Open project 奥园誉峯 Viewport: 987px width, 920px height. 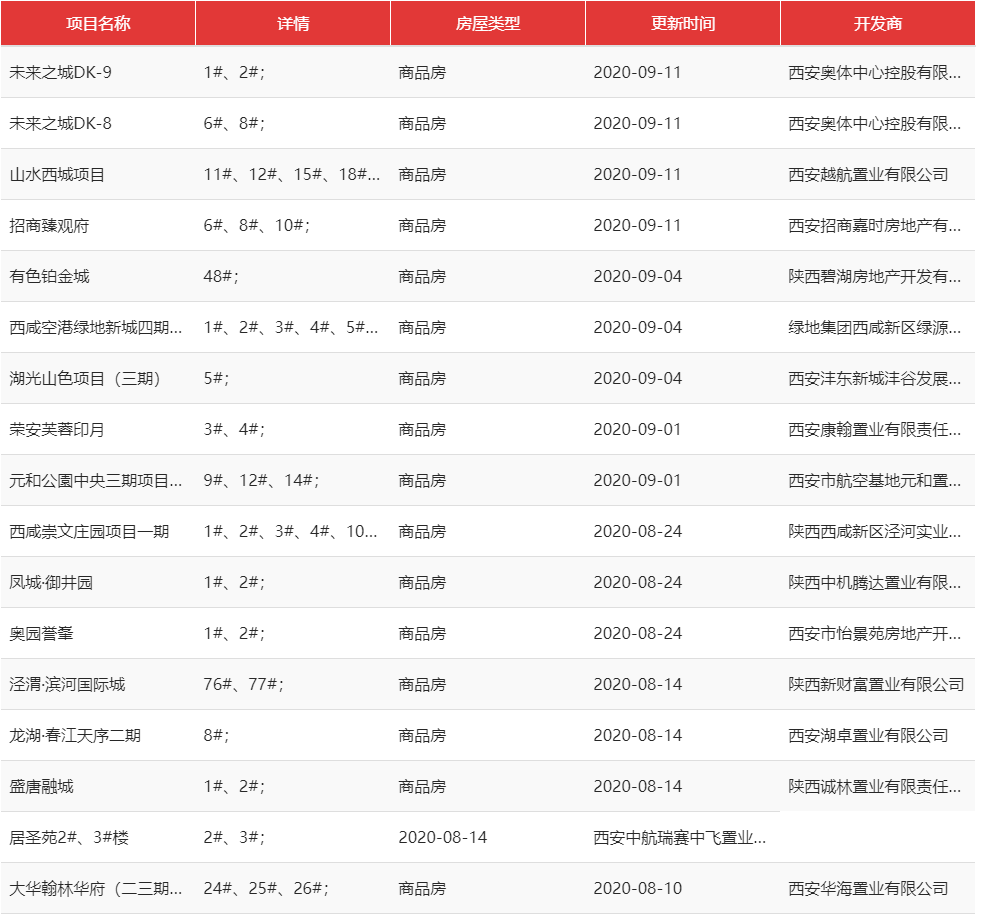pos(41,633)
